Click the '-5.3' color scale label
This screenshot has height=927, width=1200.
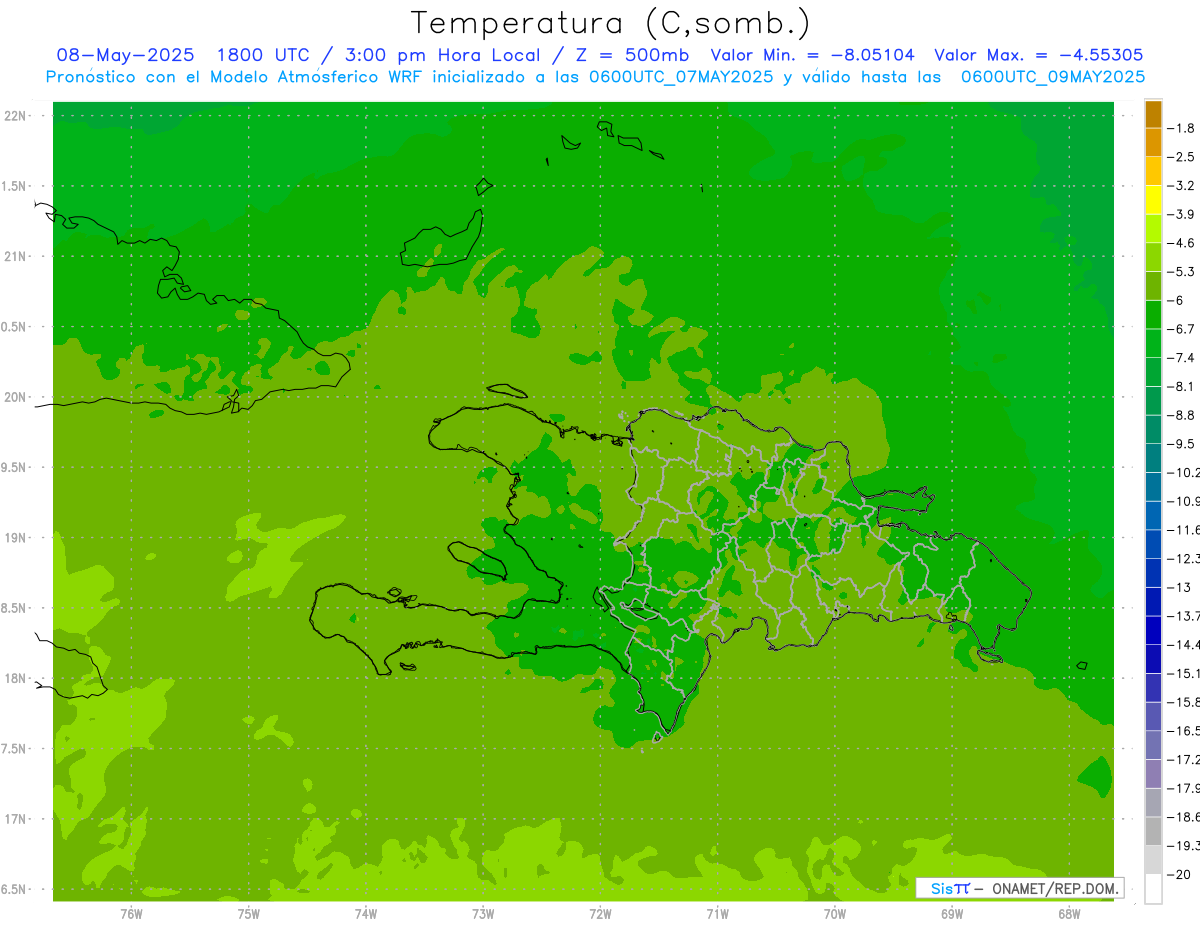pos(1180,271)
